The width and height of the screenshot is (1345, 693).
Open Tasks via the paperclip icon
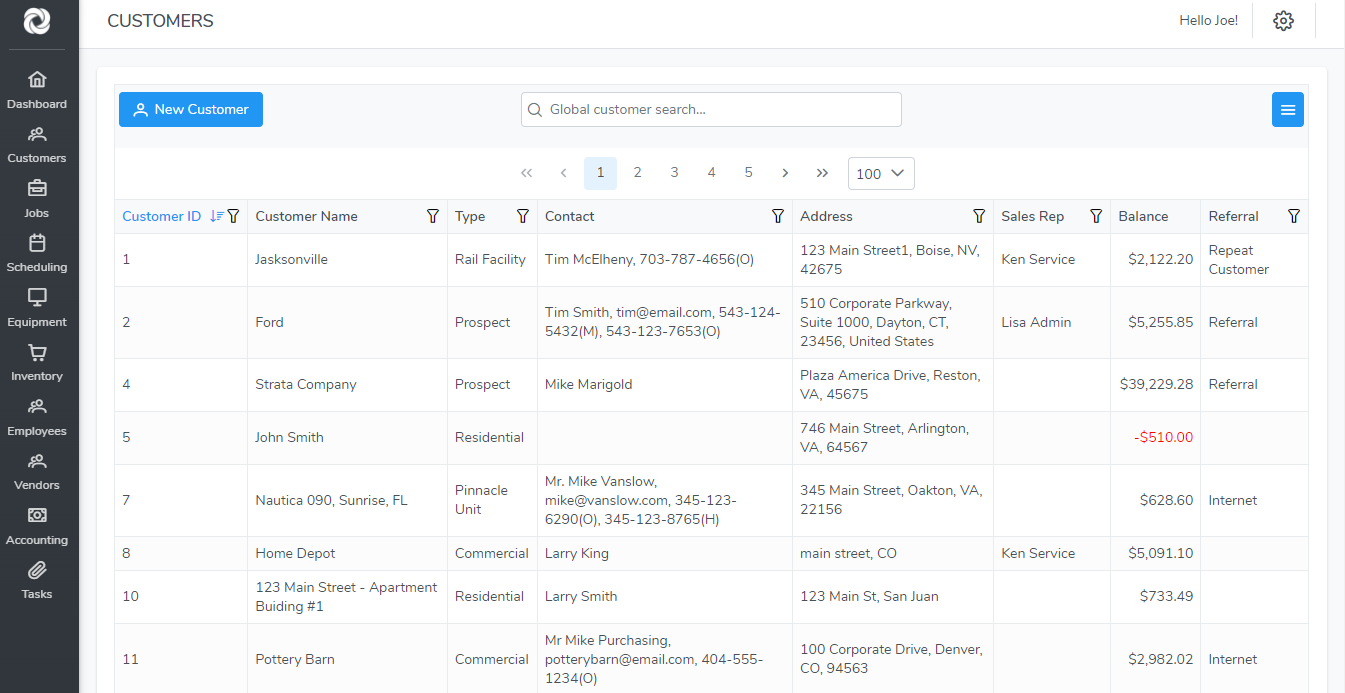pos(37,571)
